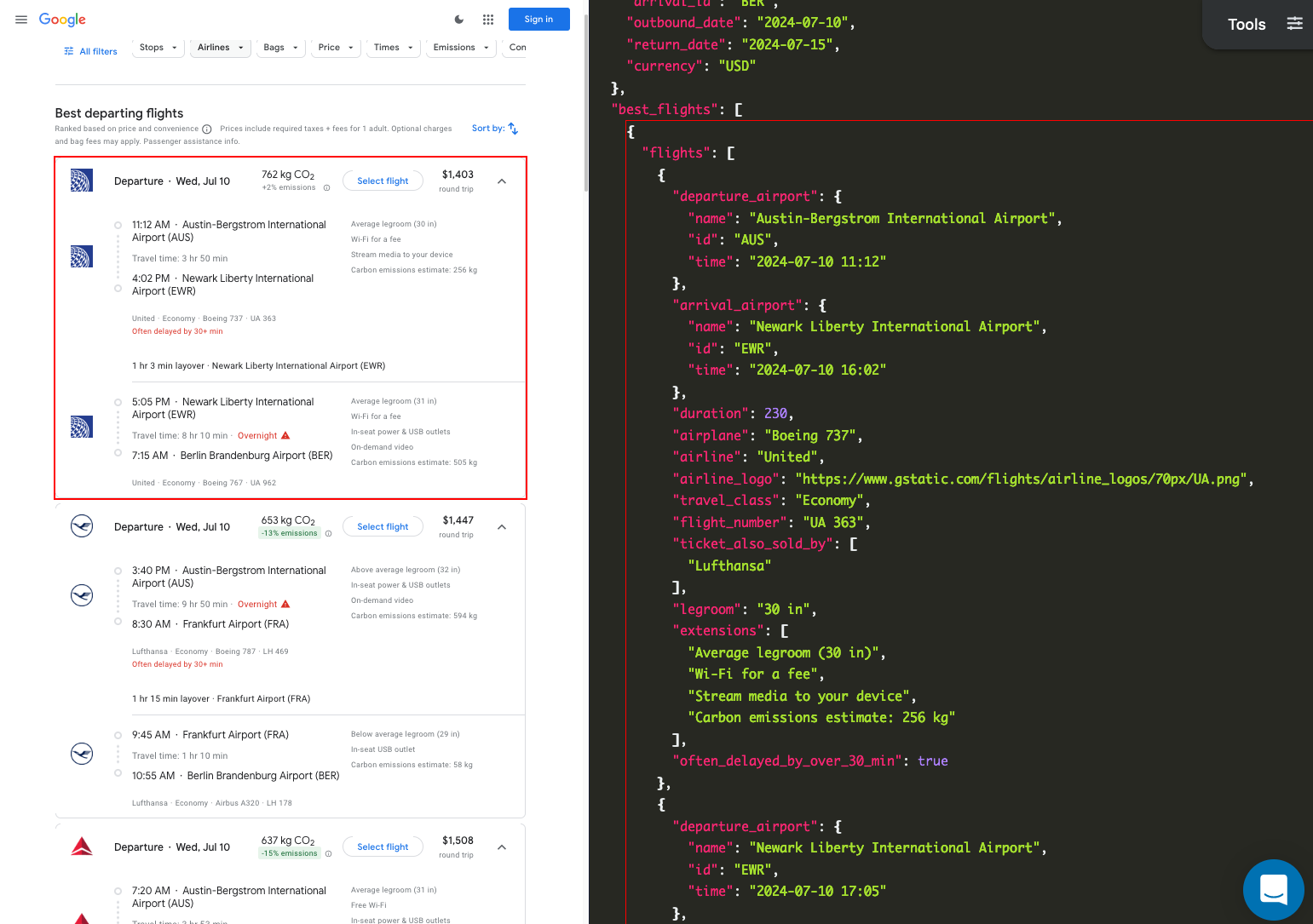This screenshot has width=1313, height=924.
Task: Click the "Often delayed by 30+ min" under UA 363
Action: (x=177, y=331)
